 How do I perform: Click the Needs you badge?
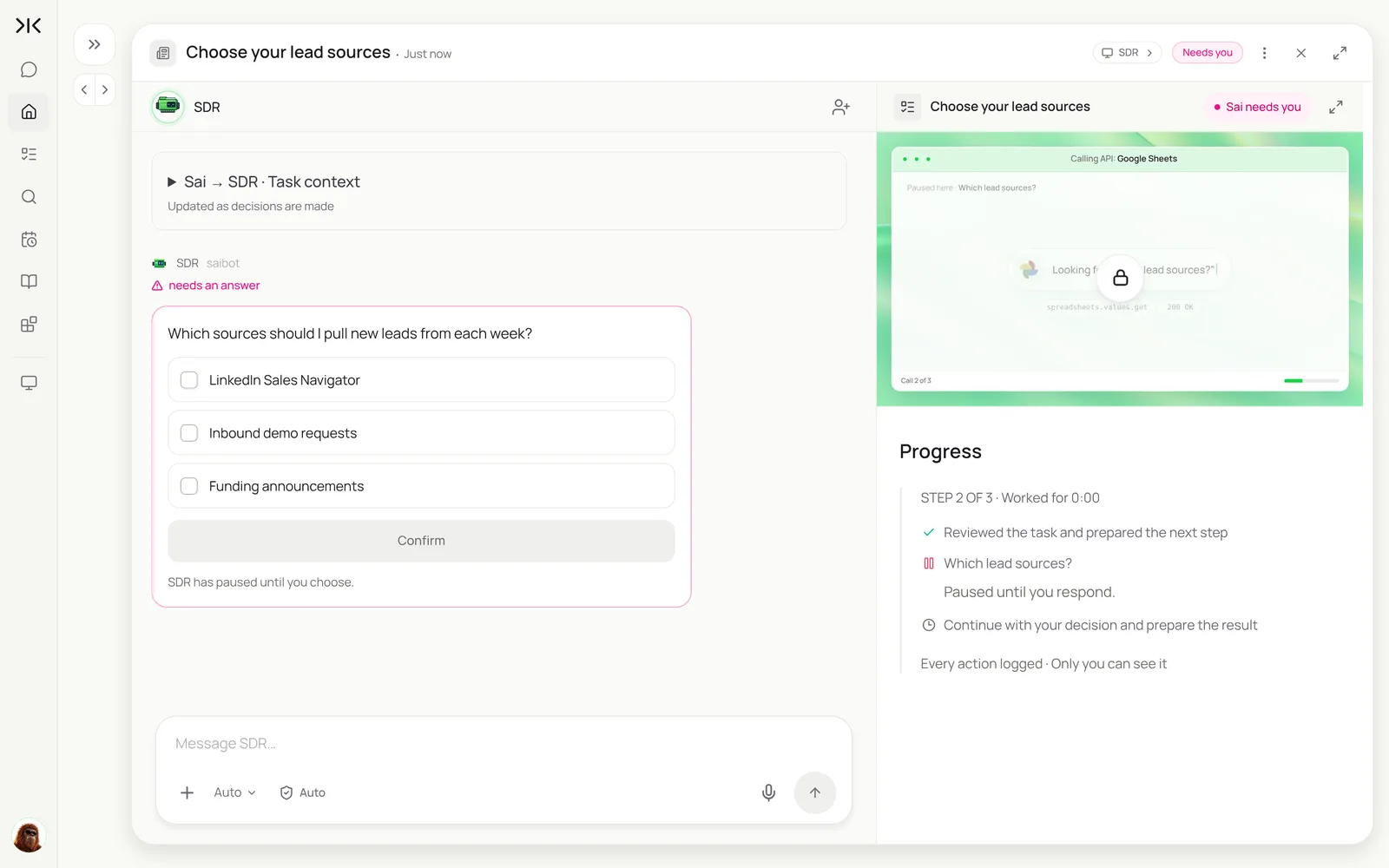[x=1208, y=53]
